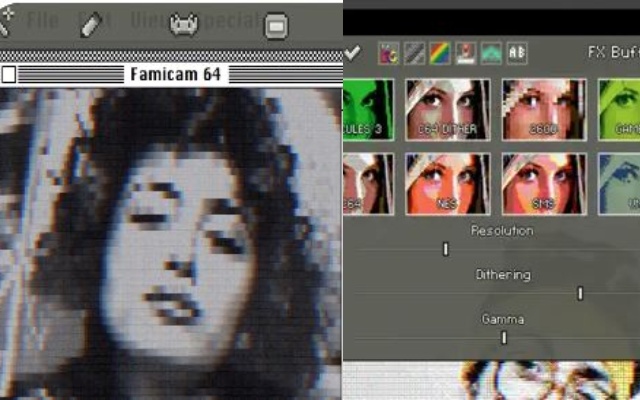
Task: Select the 2600 preset thumbnail
Action: pyautogui.click(x=543, y=108)
